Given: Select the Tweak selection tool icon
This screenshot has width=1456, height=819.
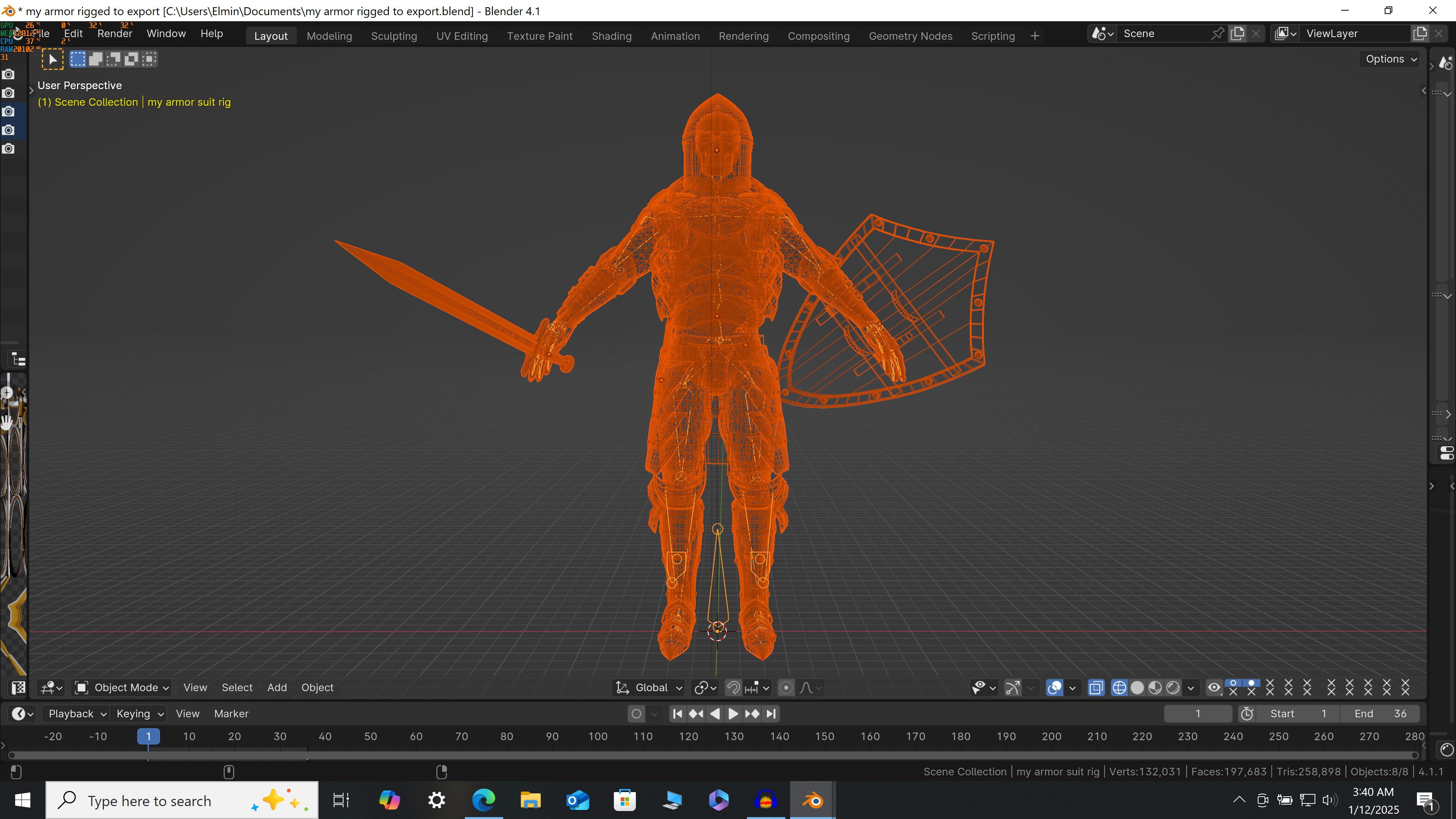Looking at the screenshot, I should click(52, 60).
